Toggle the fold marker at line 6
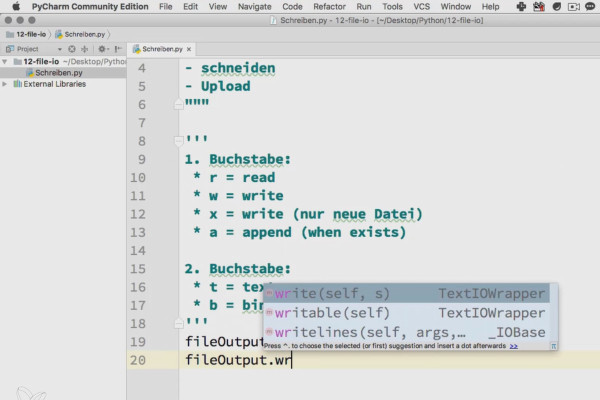The height and width of the screenshot is (400, 600). (178, 104)
